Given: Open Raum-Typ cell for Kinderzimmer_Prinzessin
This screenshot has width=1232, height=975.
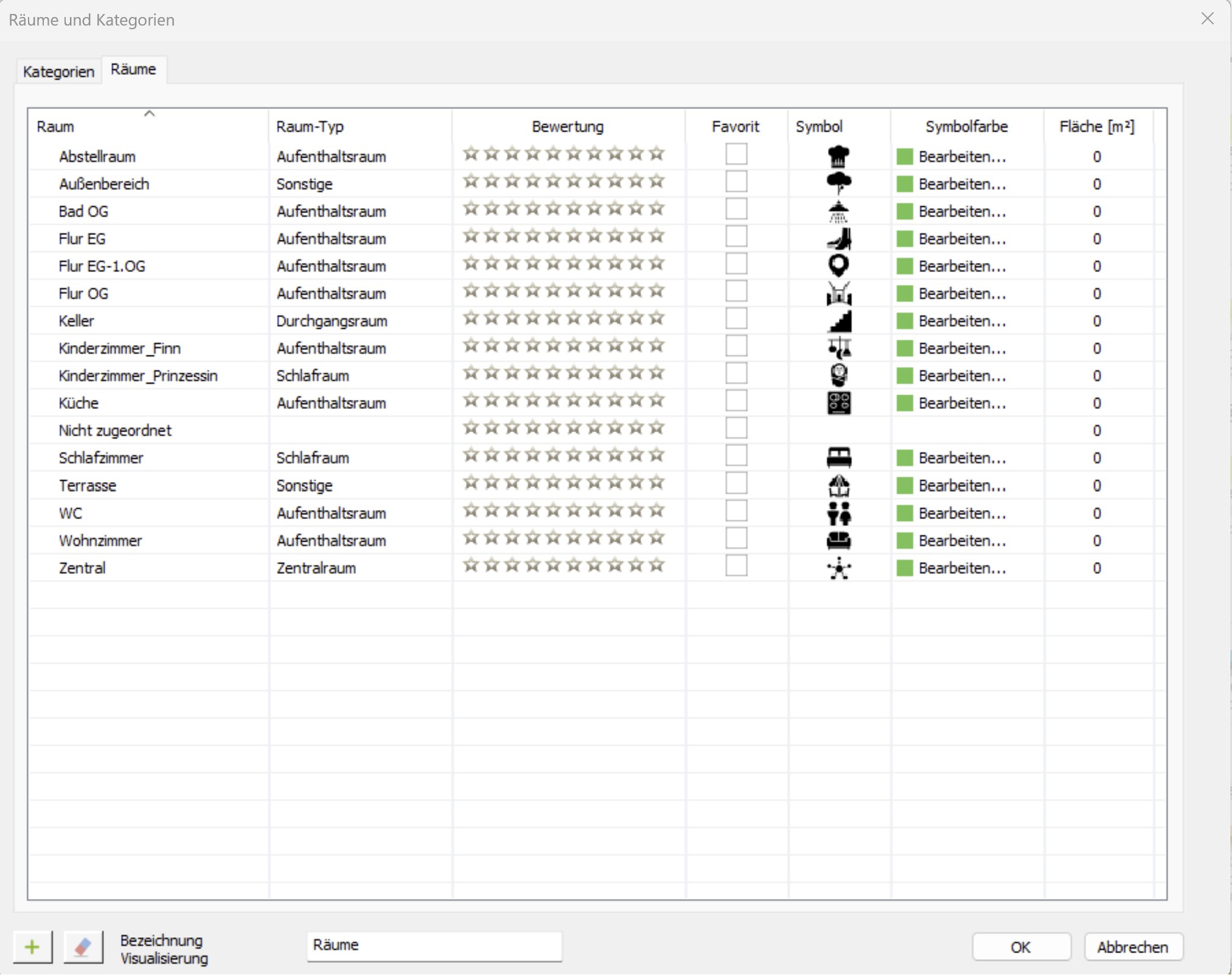Looking at the screenshot, I should (359, 376).
